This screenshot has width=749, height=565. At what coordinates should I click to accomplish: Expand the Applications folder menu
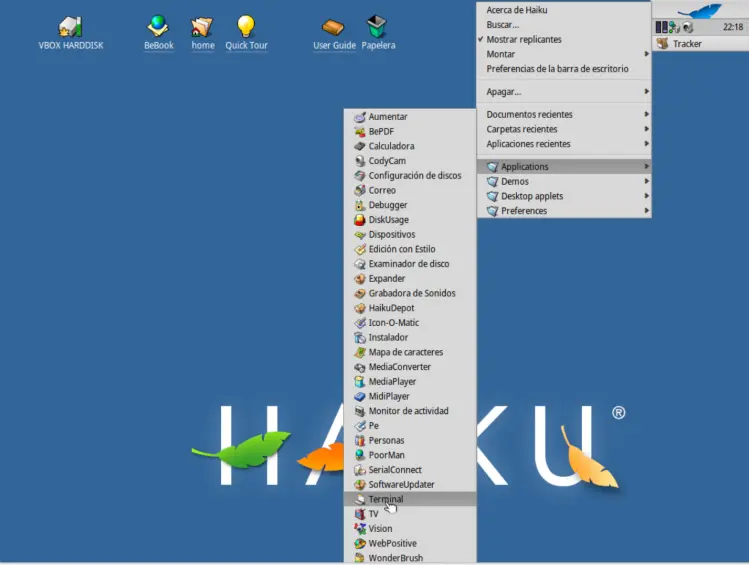pos(564,166)
